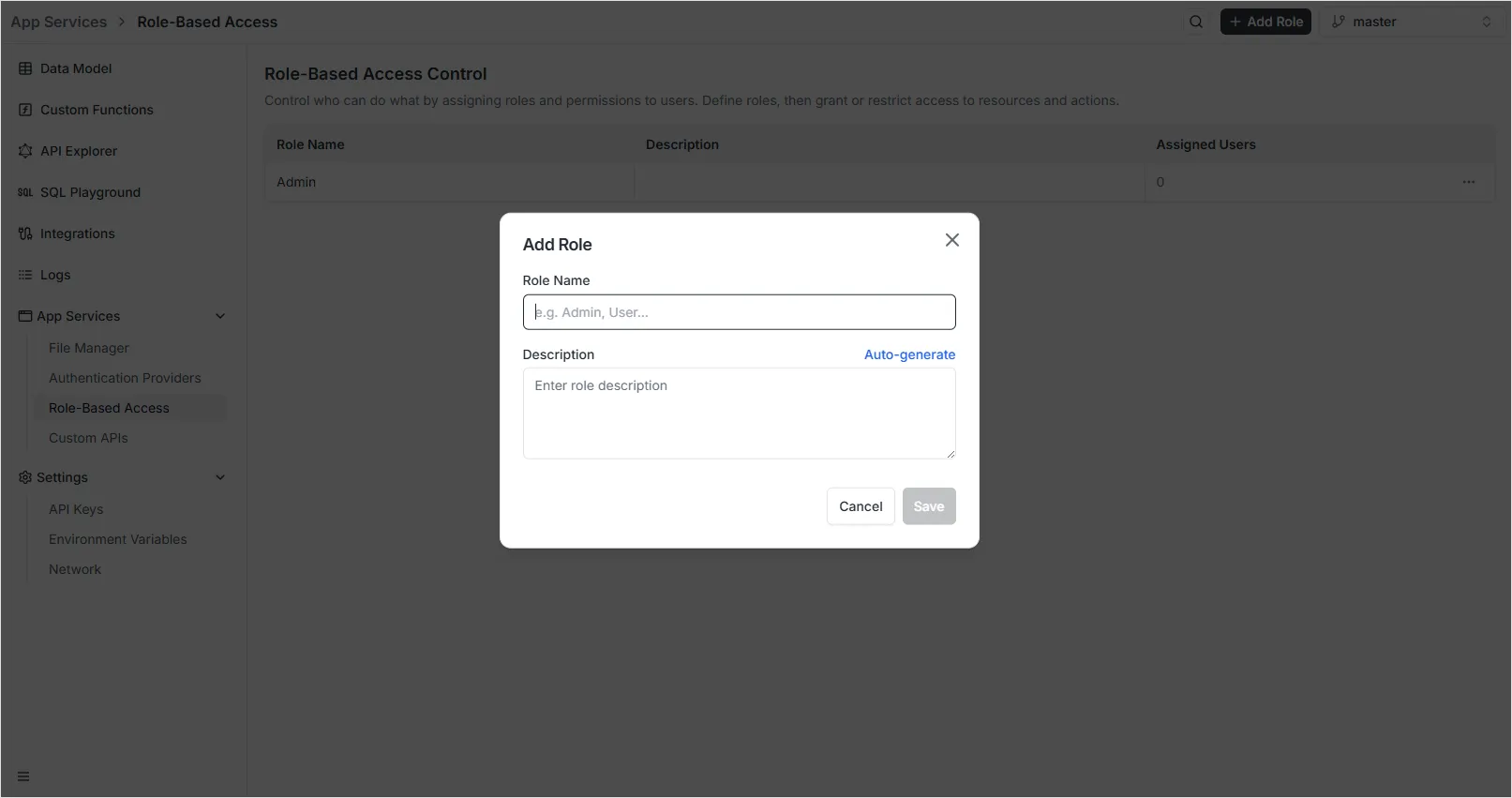The height and width of the screenshot is (798, 1512).
Task: Click the Integrations icon in sidebar
Action: [x=25, y=233]
